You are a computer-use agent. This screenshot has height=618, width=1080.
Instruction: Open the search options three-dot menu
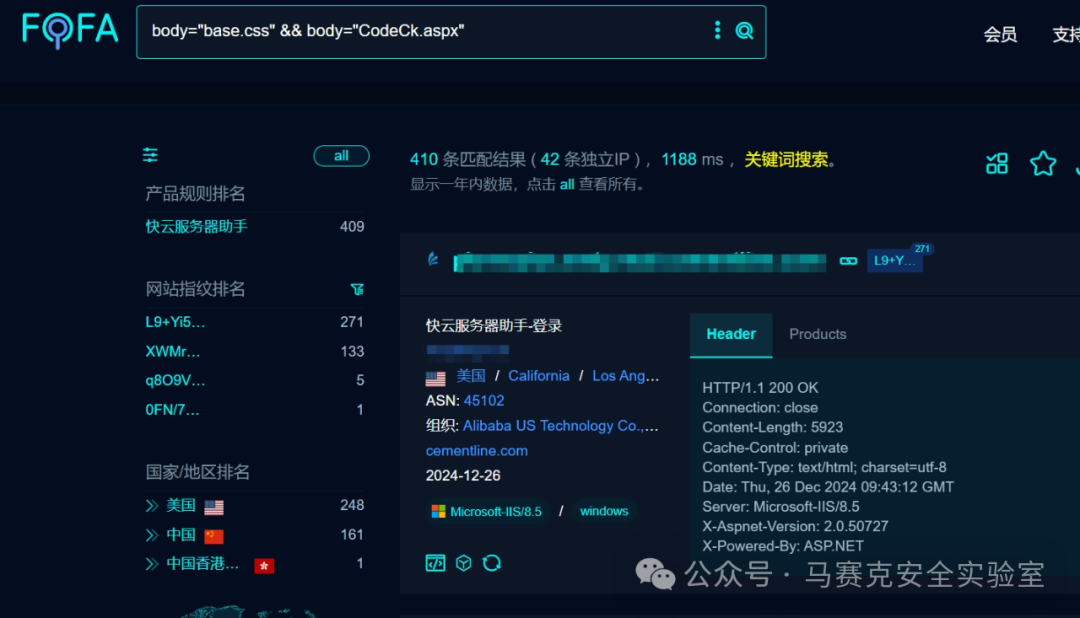(x=717, y=30)
